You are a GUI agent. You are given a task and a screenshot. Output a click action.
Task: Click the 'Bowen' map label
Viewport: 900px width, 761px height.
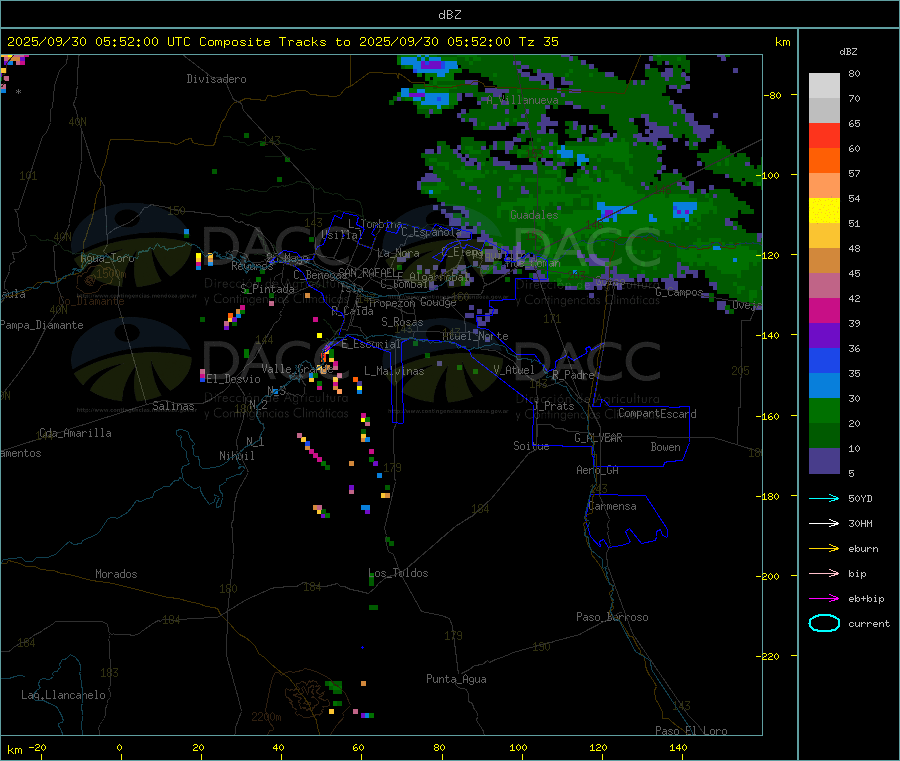coord(665,447)
